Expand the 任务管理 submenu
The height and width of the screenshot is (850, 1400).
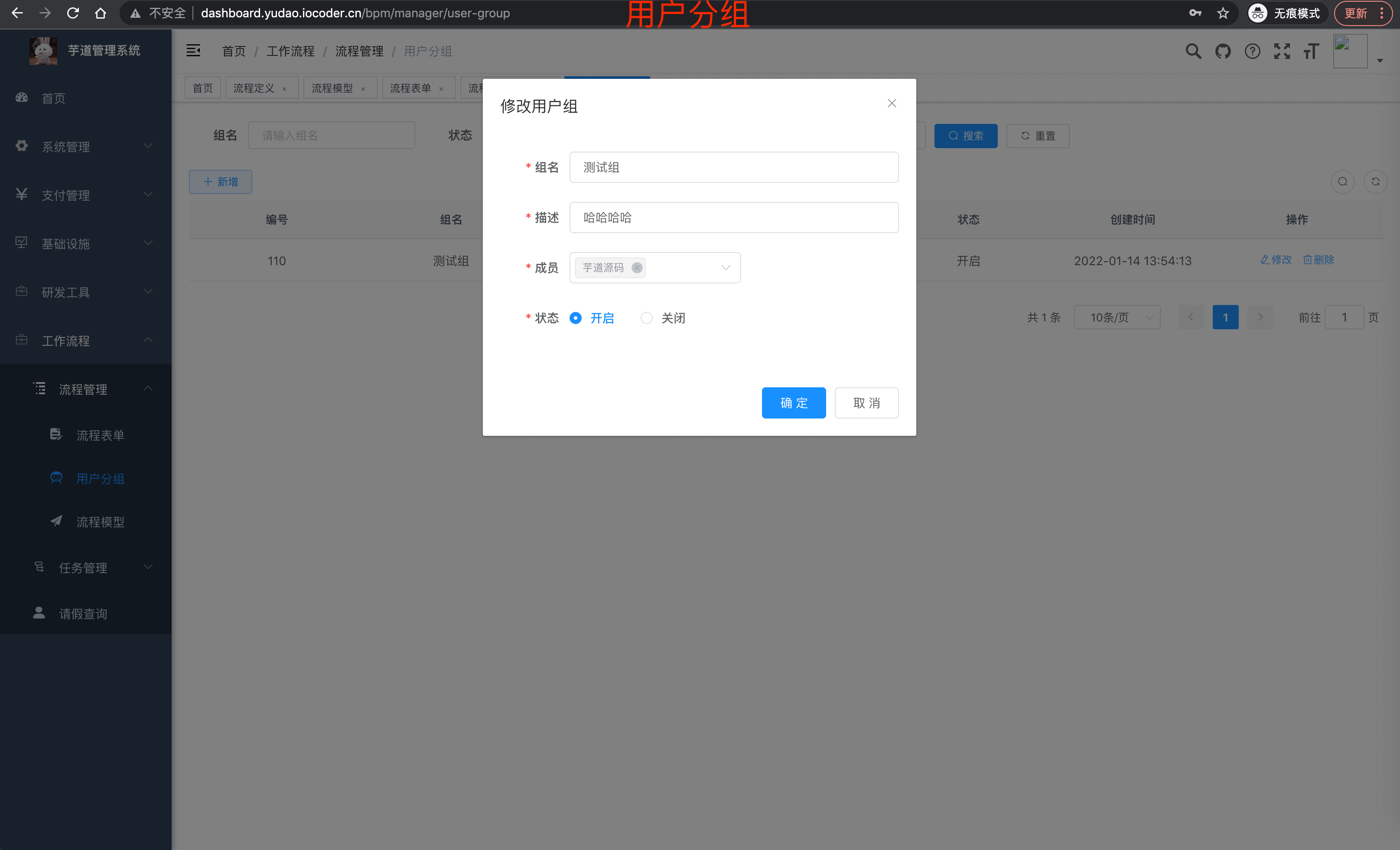86,567
